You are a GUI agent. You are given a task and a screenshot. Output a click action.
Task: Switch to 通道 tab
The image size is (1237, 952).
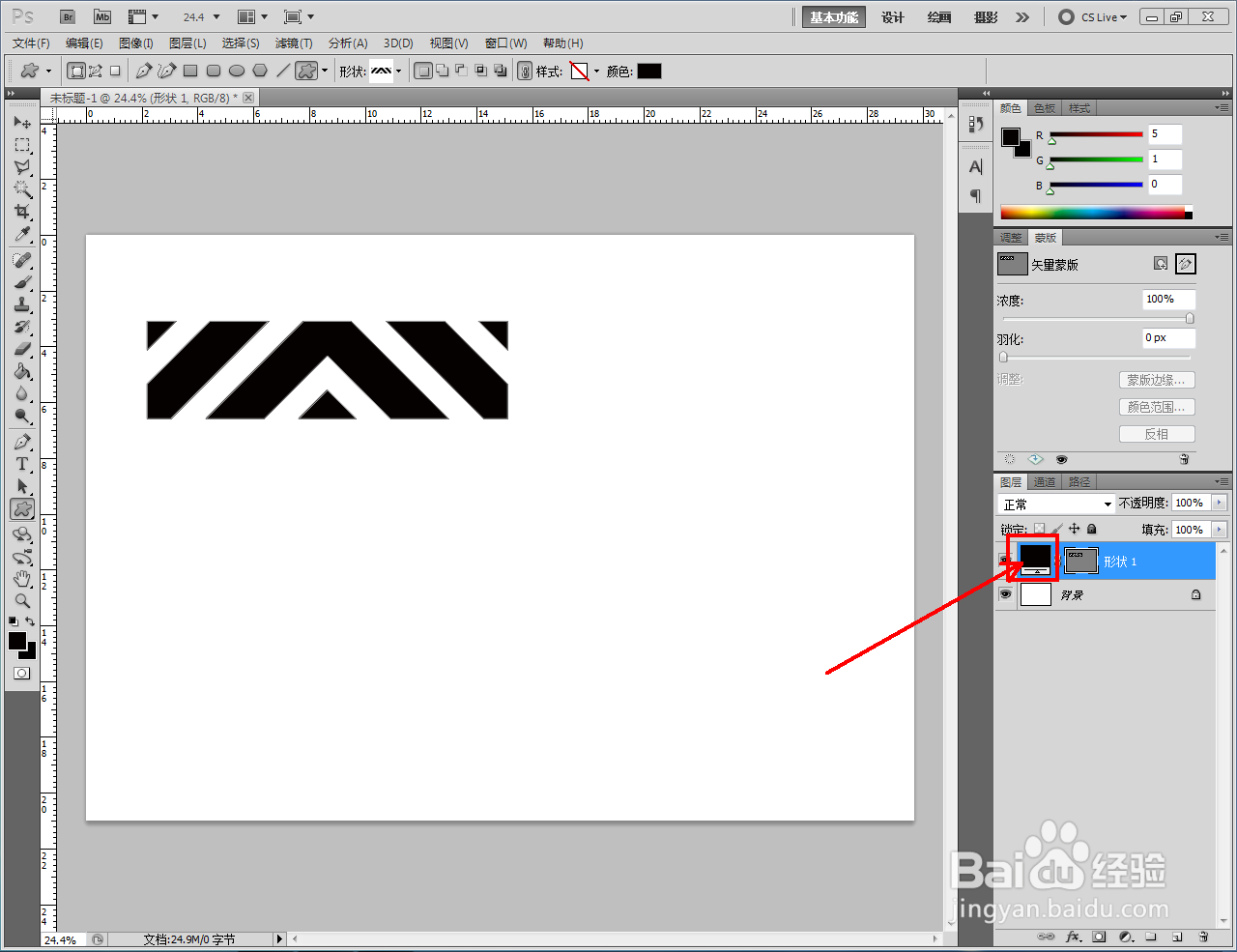tap(1045, 482)
